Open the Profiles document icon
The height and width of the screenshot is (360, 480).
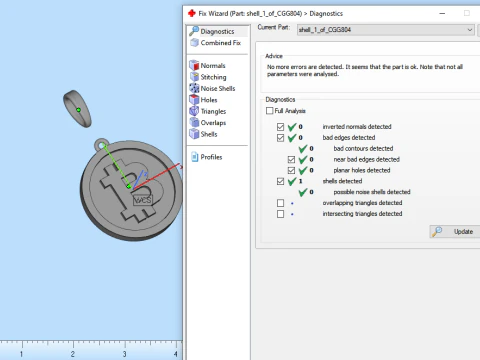tap(195, 157)
